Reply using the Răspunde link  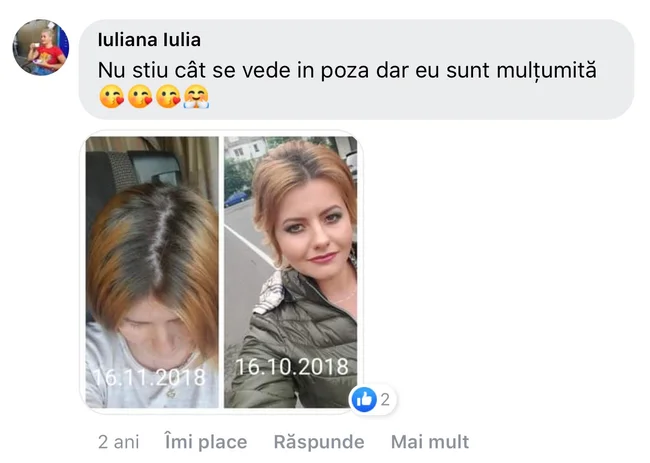[319, 442]
